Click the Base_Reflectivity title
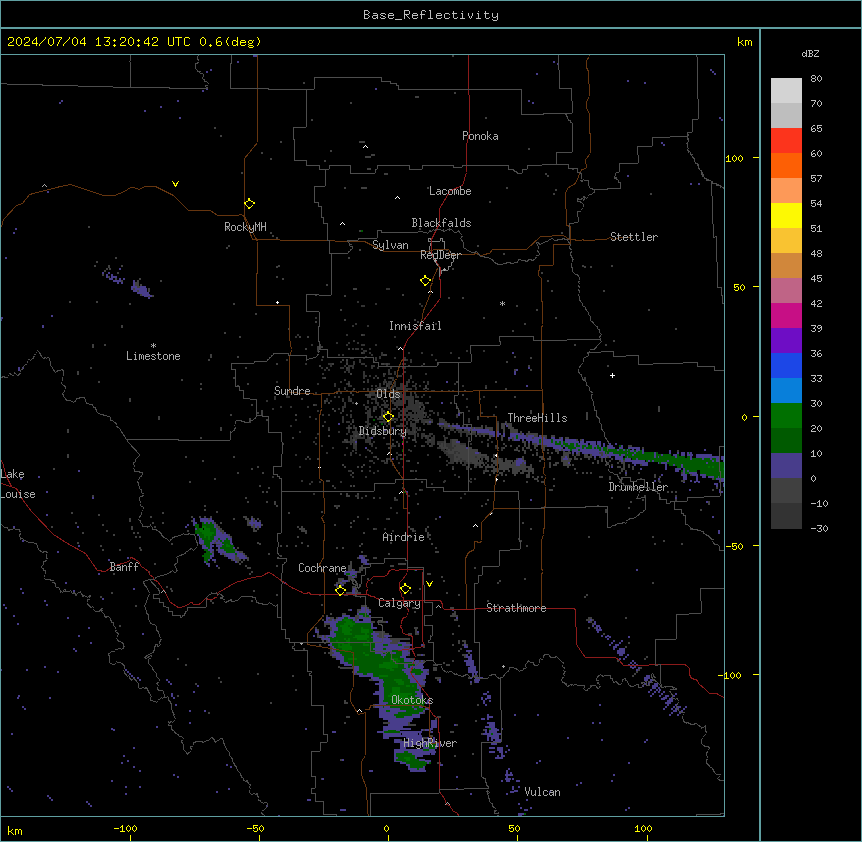 click(x=431, y=15)
